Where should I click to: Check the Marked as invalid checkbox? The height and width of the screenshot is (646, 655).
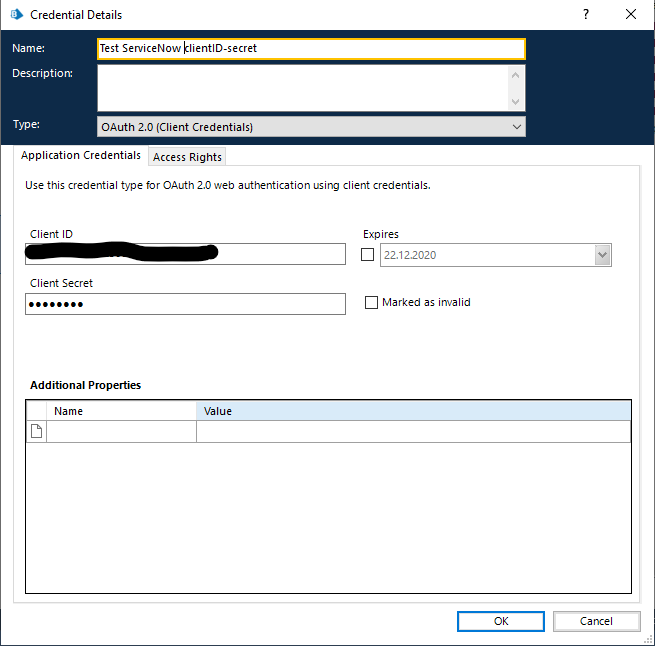click(372, 302)
